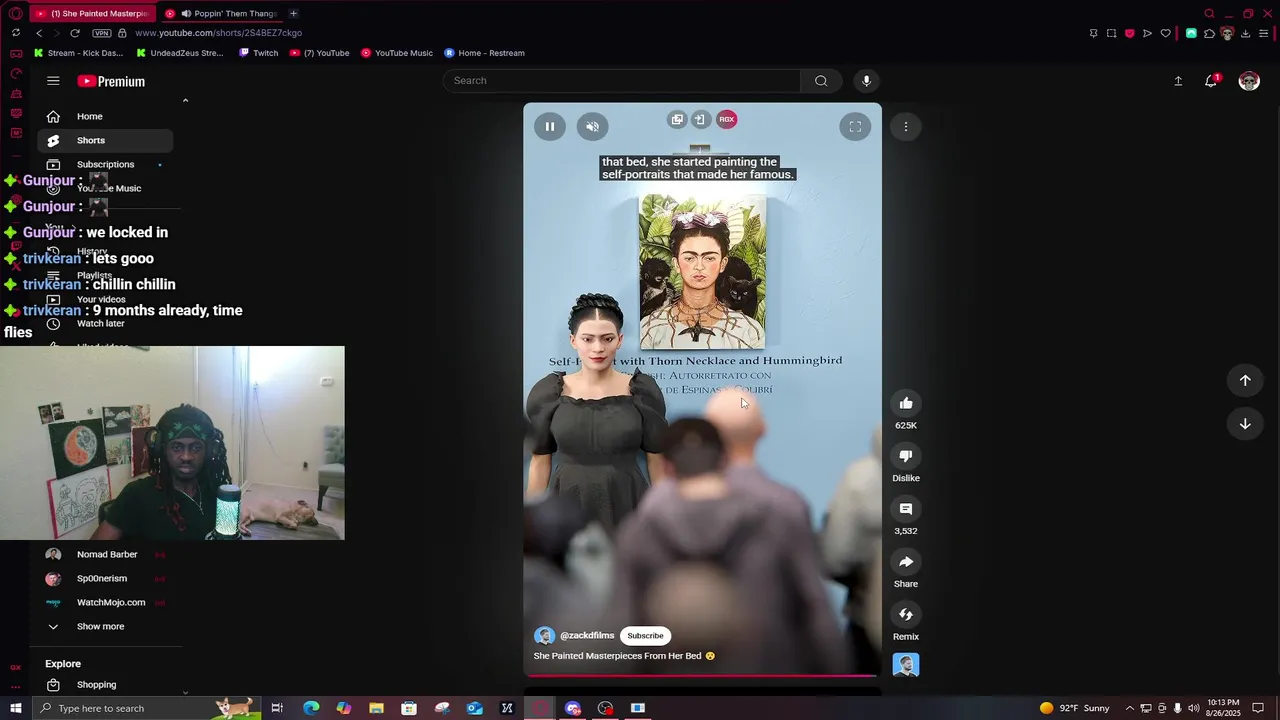This screenshot has width=1280, height=720.
Task: Reload the page
Action: [74, 33]
